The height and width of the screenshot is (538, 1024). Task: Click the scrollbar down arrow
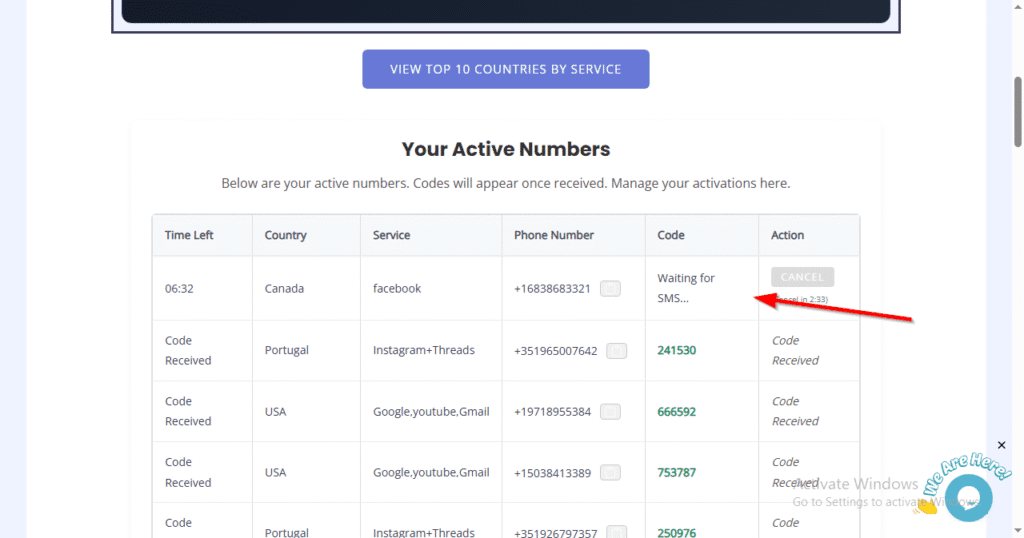[x=1017, y=531]
